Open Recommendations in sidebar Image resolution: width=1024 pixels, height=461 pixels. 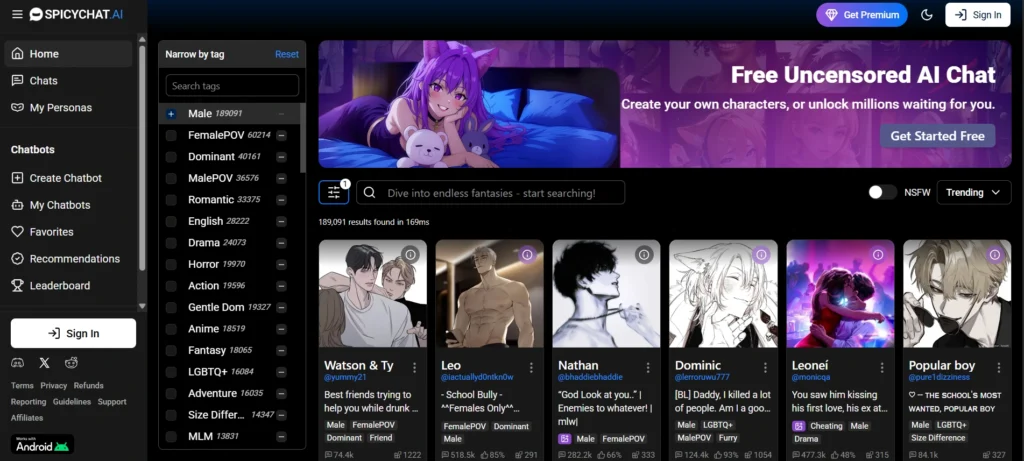(x=69, y=259)
